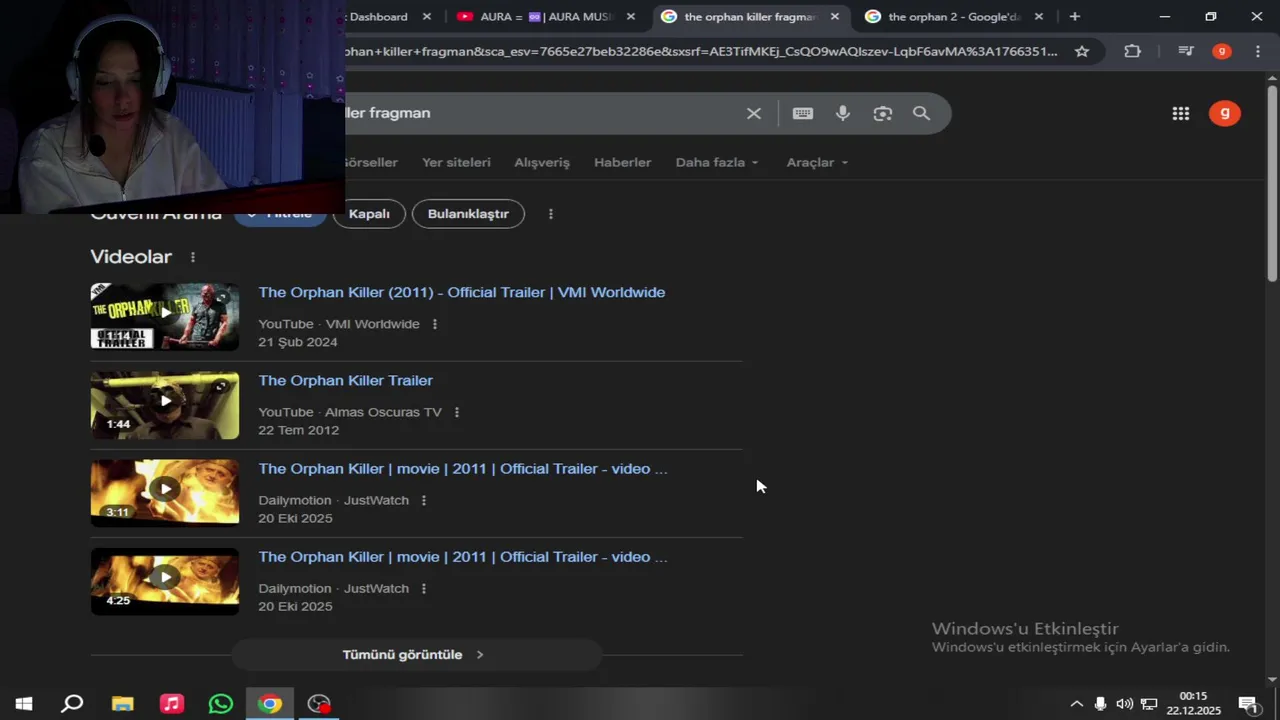Set SafeSearch to Bulanıklaştır
1280x720 pixels.
click(468, 214)
